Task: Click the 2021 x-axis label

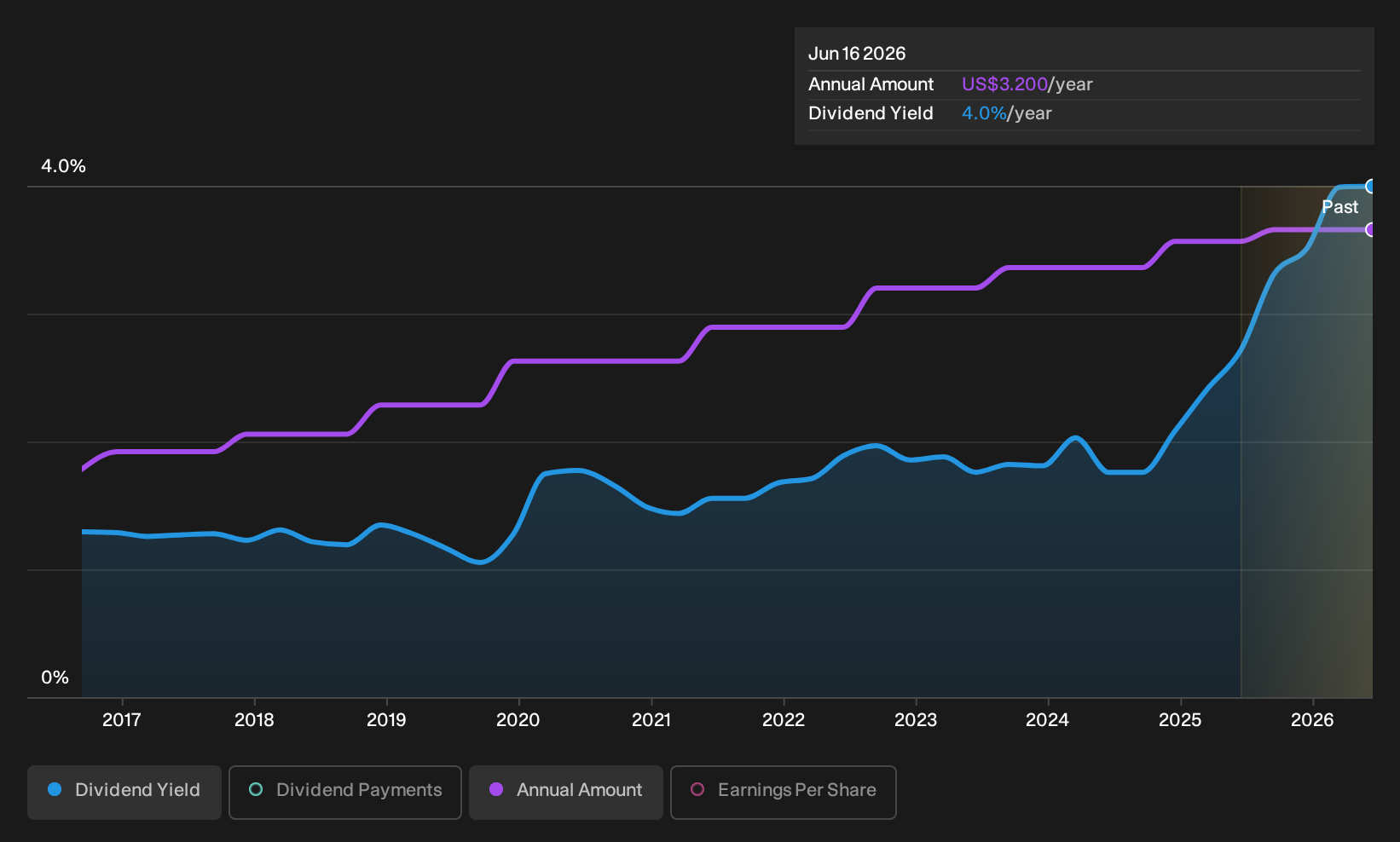Action: pos(651,720)
